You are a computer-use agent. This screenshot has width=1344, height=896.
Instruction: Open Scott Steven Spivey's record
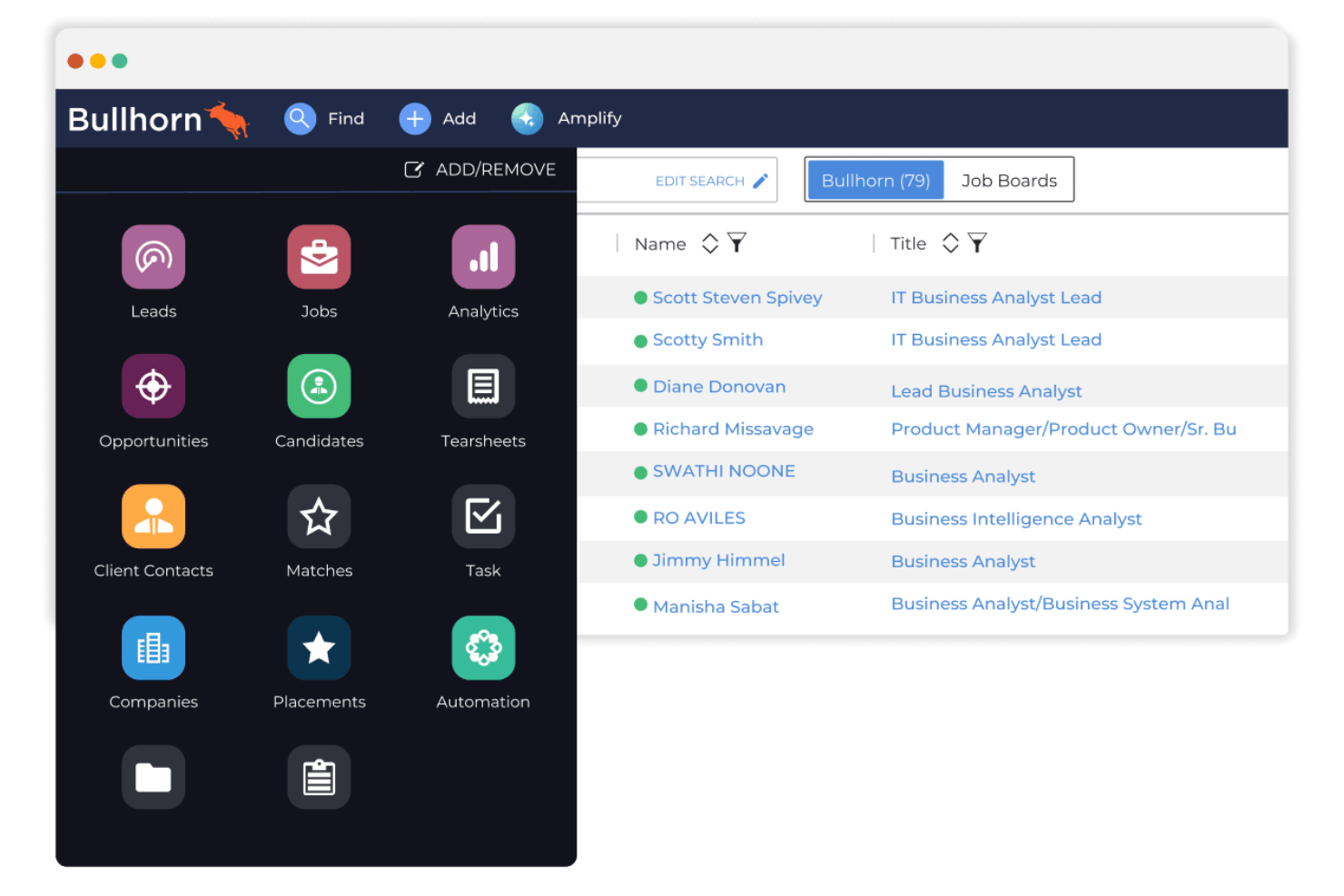click(x=737, y=298)
